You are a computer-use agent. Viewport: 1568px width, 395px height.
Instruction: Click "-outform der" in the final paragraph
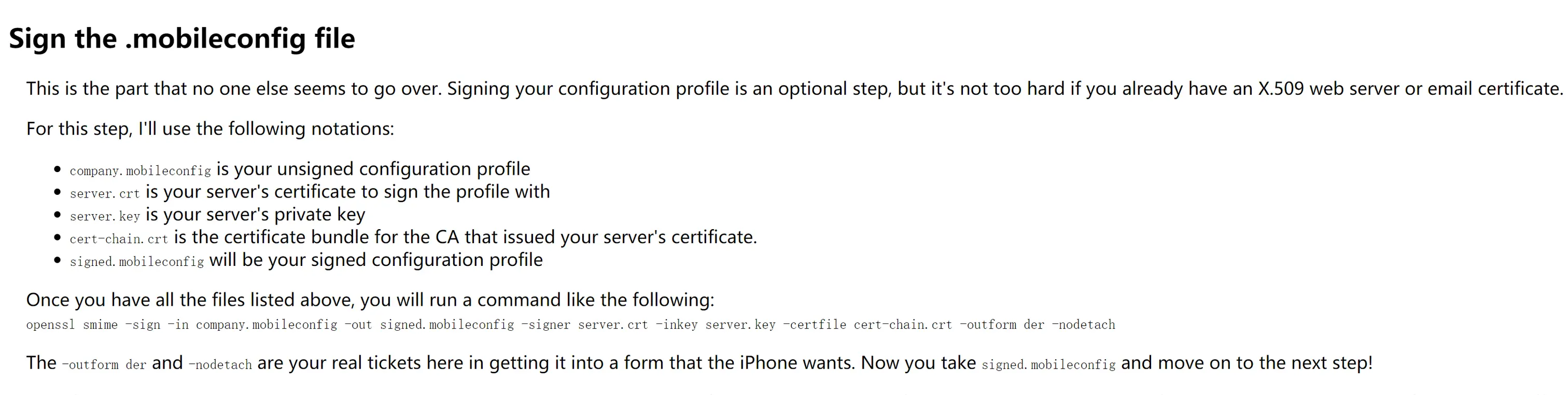pos(104,364)
